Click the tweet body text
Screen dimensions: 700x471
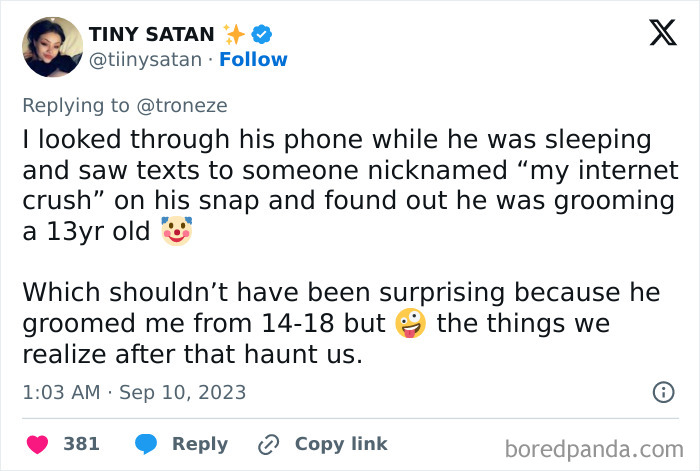pyautogui.click(x=350, y=247)
